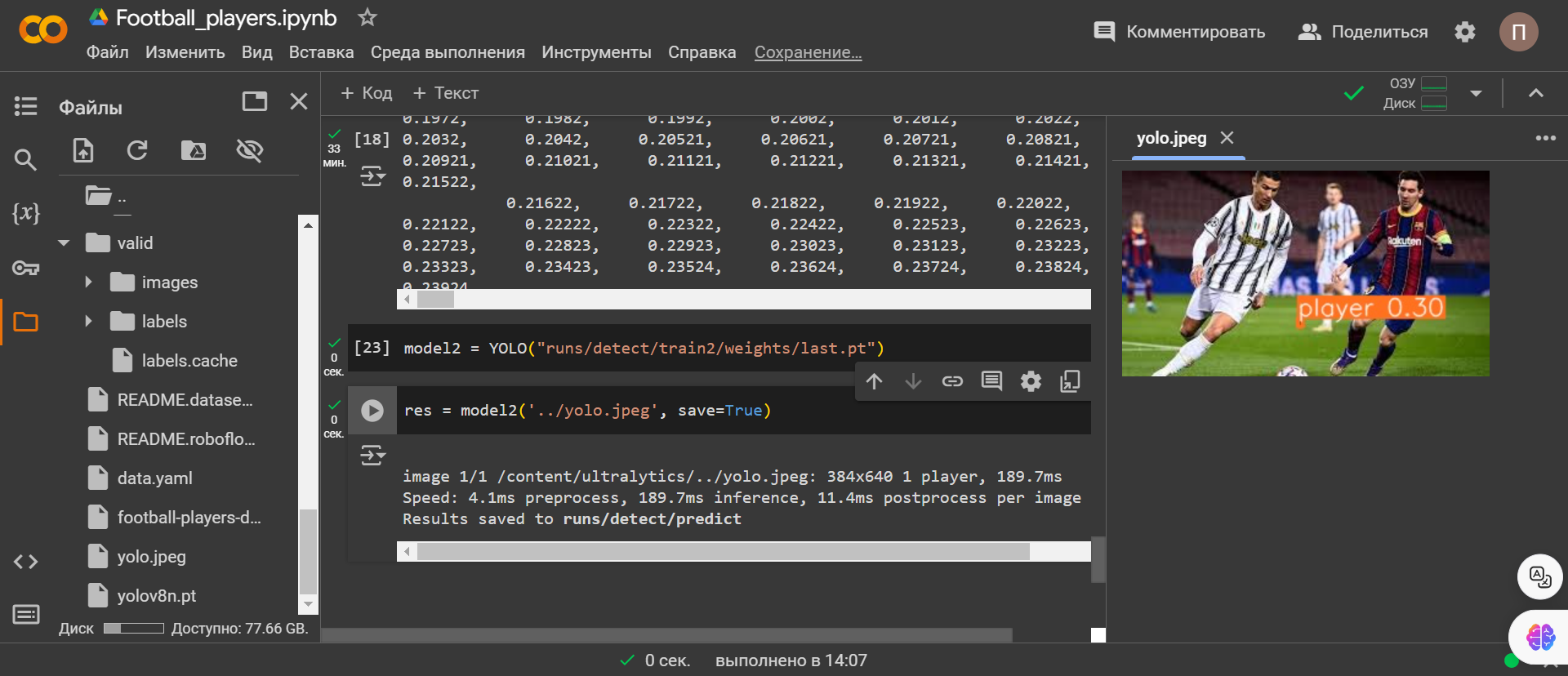Open runtime connection dropdown arrow

pyautogui.click(x=1476, y=93)
